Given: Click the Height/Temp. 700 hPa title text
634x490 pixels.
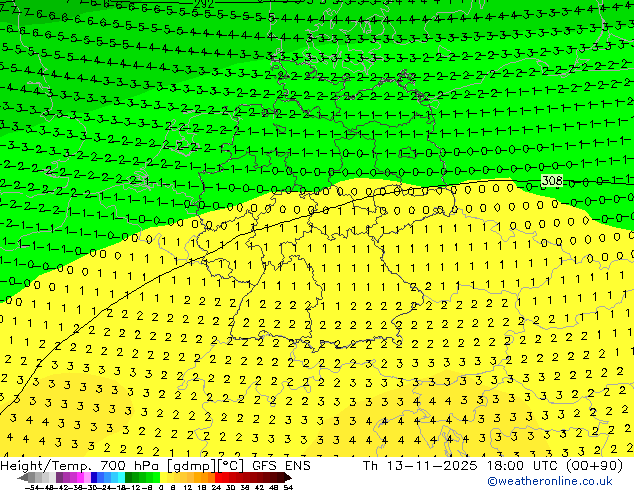Looking at the screenshot, I should 80,466.
